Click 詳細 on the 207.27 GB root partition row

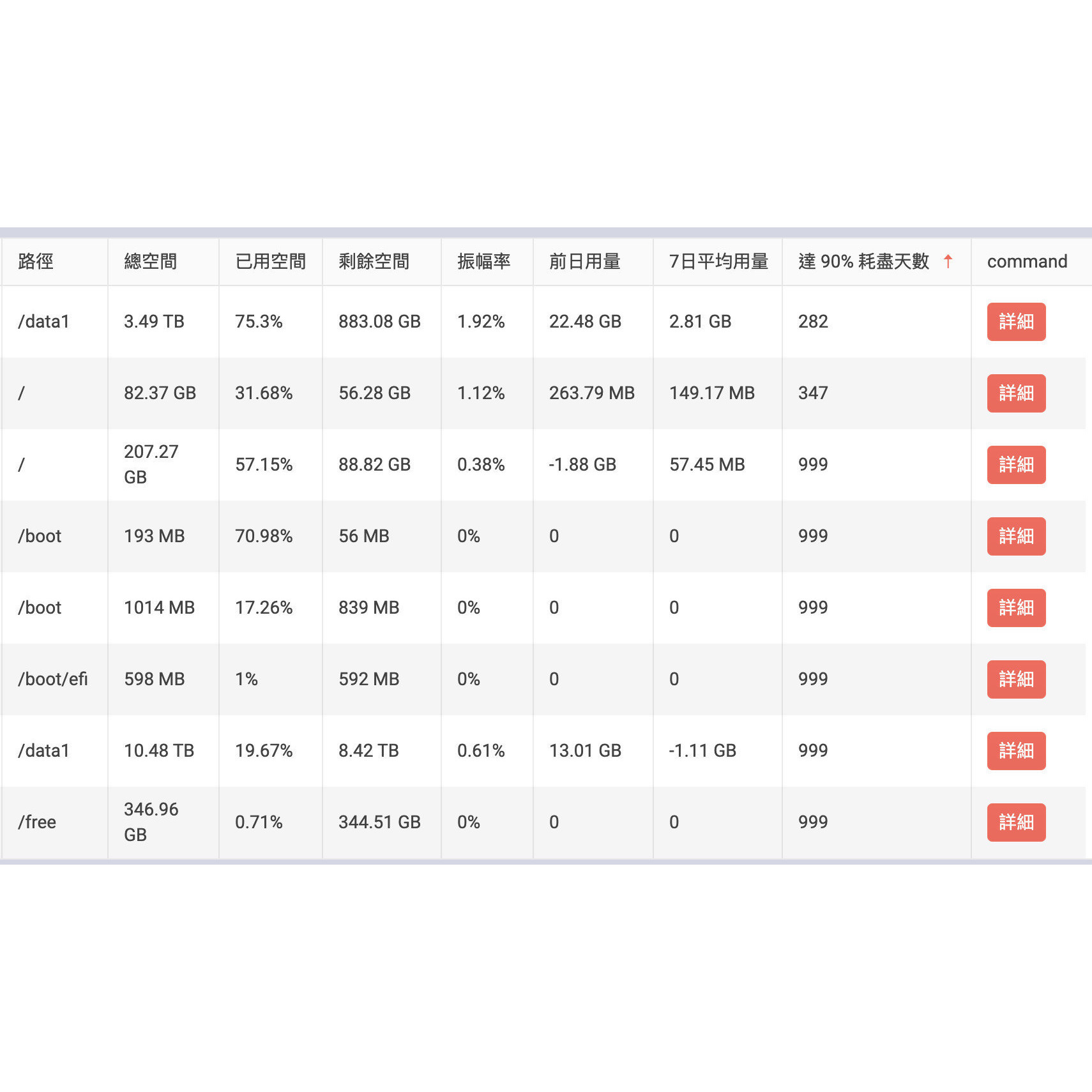(x=1015, y=465)
